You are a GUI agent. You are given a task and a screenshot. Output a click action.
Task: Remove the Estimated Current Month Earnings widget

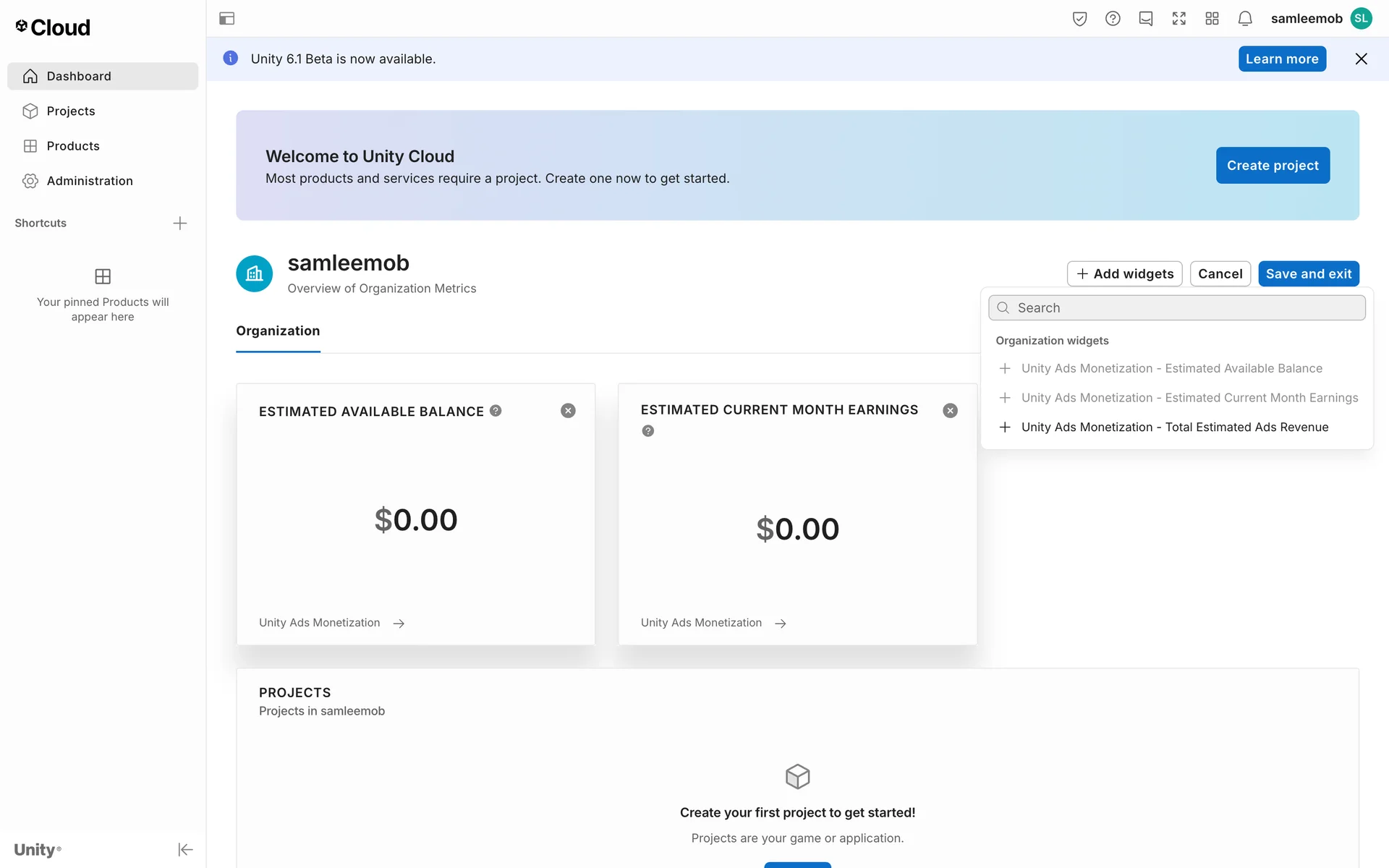tap(950, 411)
